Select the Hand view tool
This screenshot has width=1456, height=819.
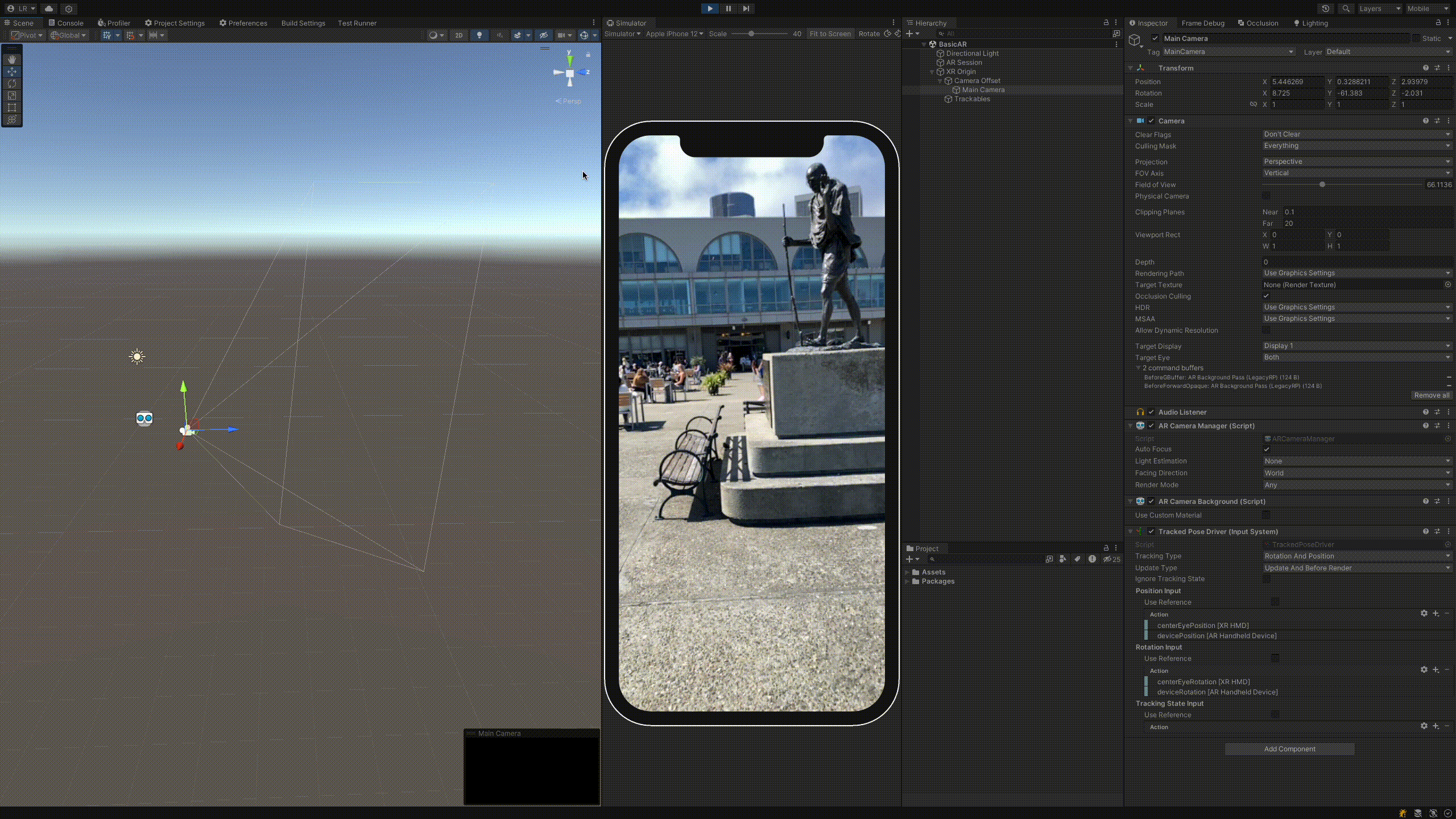pos(12,59)
